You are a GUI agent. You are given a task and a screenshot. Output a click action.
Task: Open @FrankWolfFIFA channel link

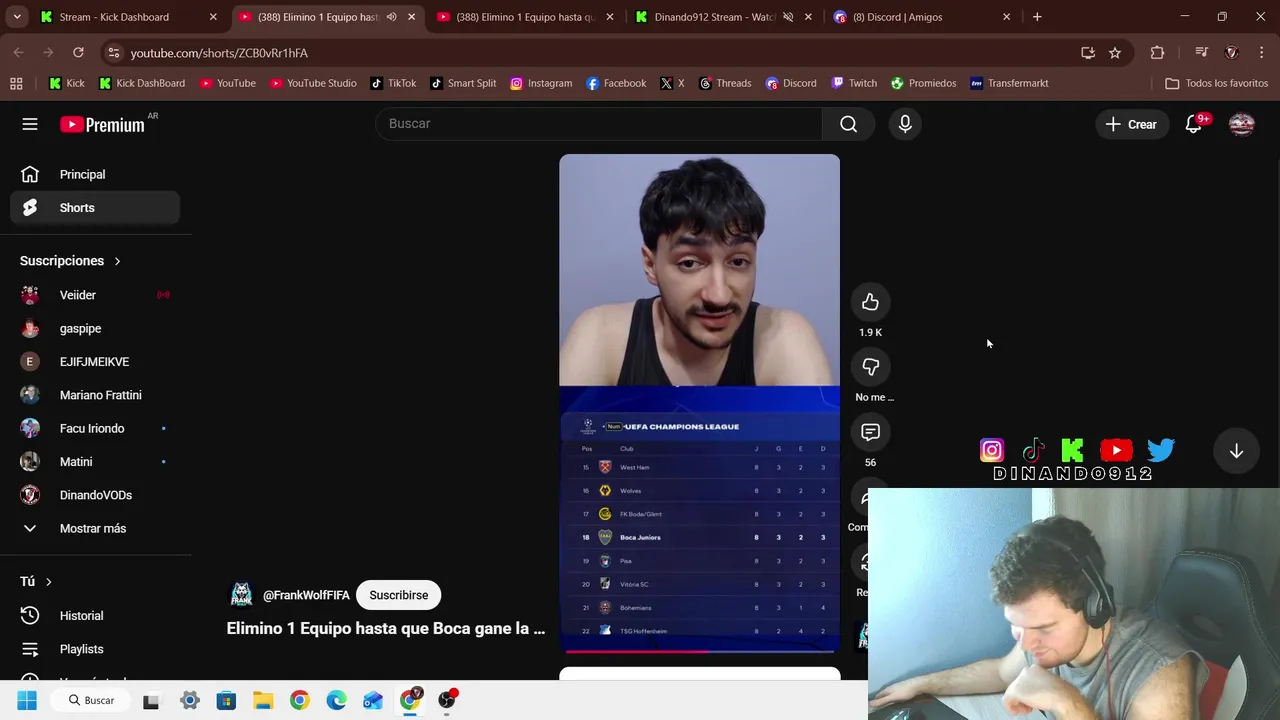click(306, 595)
